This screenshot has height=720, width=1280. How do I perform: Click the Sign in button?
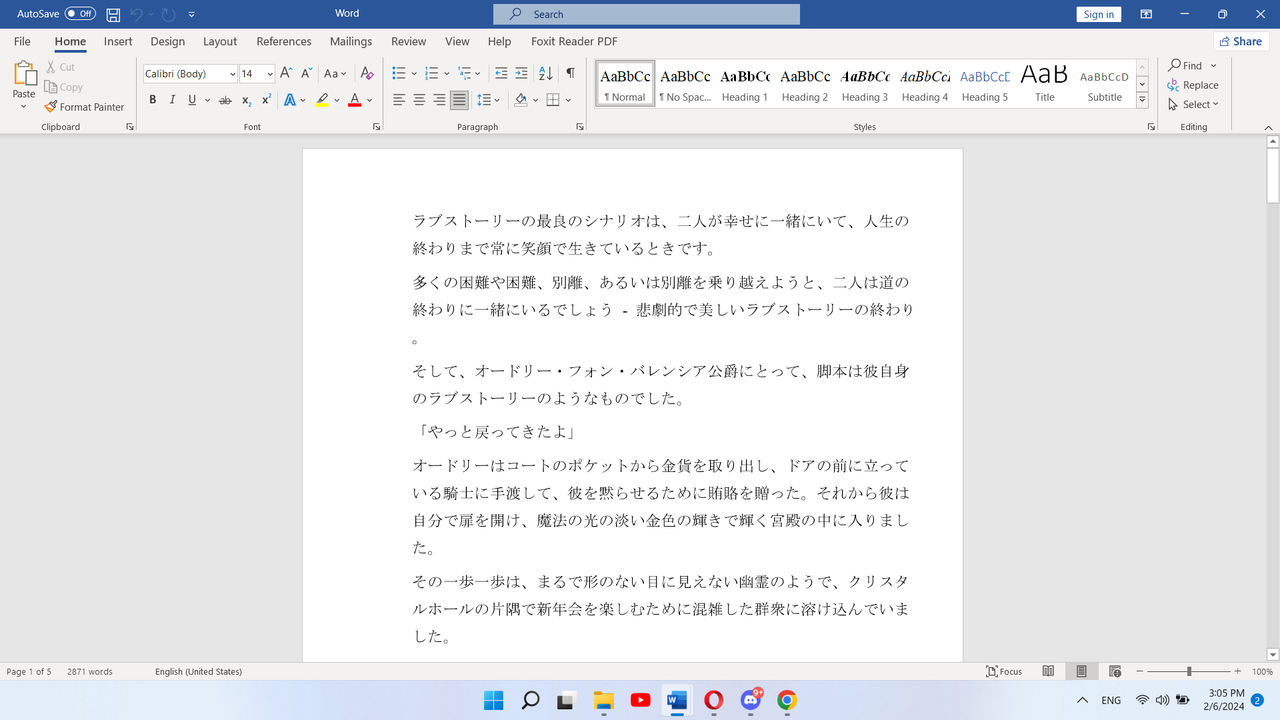click(1099, 14)
